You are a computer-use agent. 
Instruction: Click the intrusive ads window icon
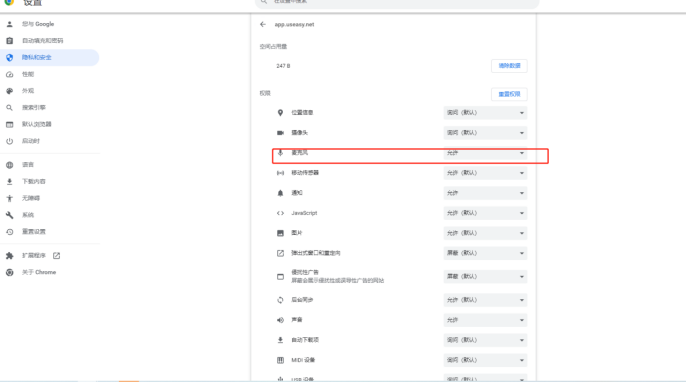click(280, 277)
